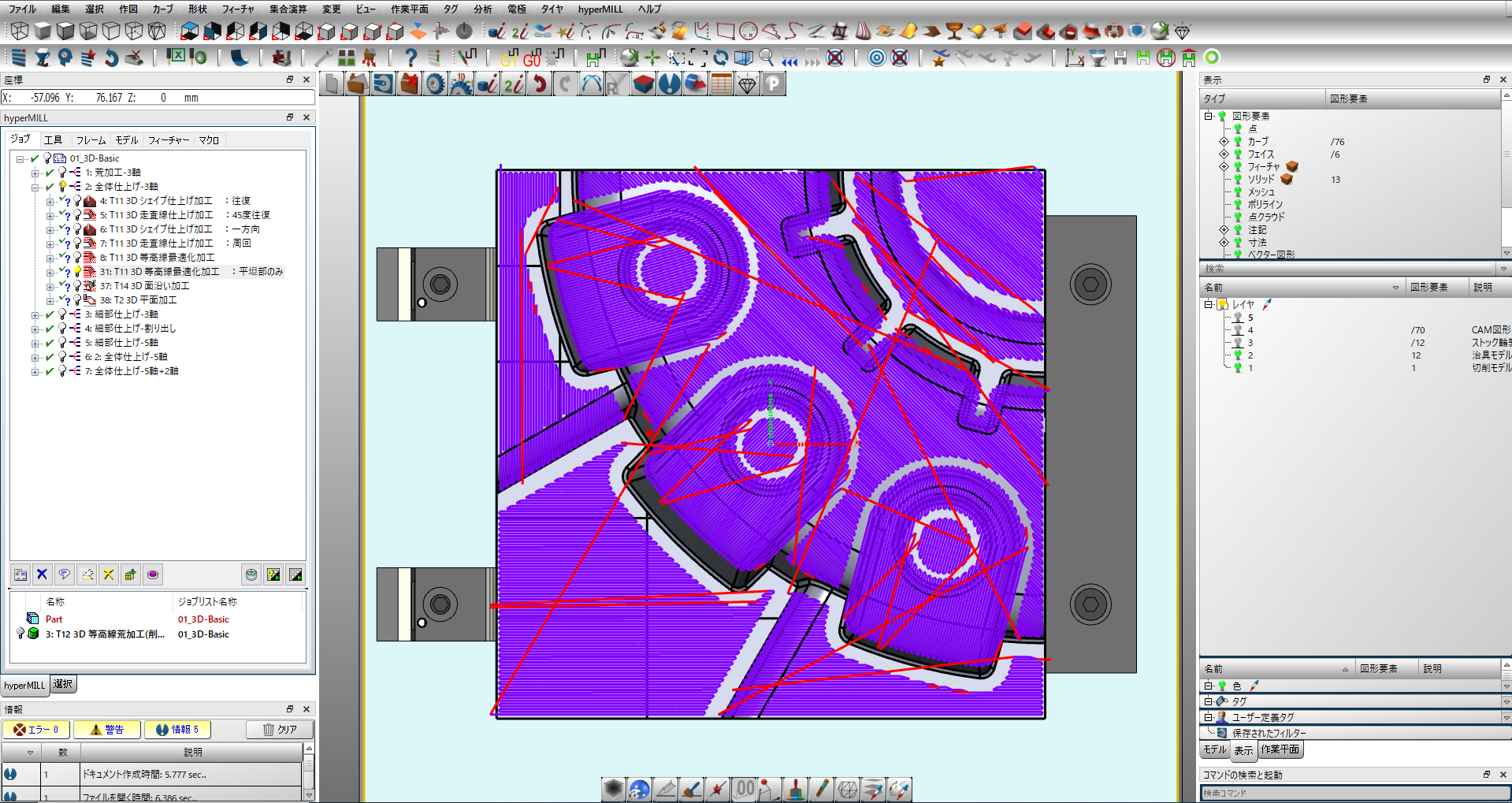Select the palette shading icon below the viewport
This screenshot has height=803, width=1512.
(x=640, y=789)
